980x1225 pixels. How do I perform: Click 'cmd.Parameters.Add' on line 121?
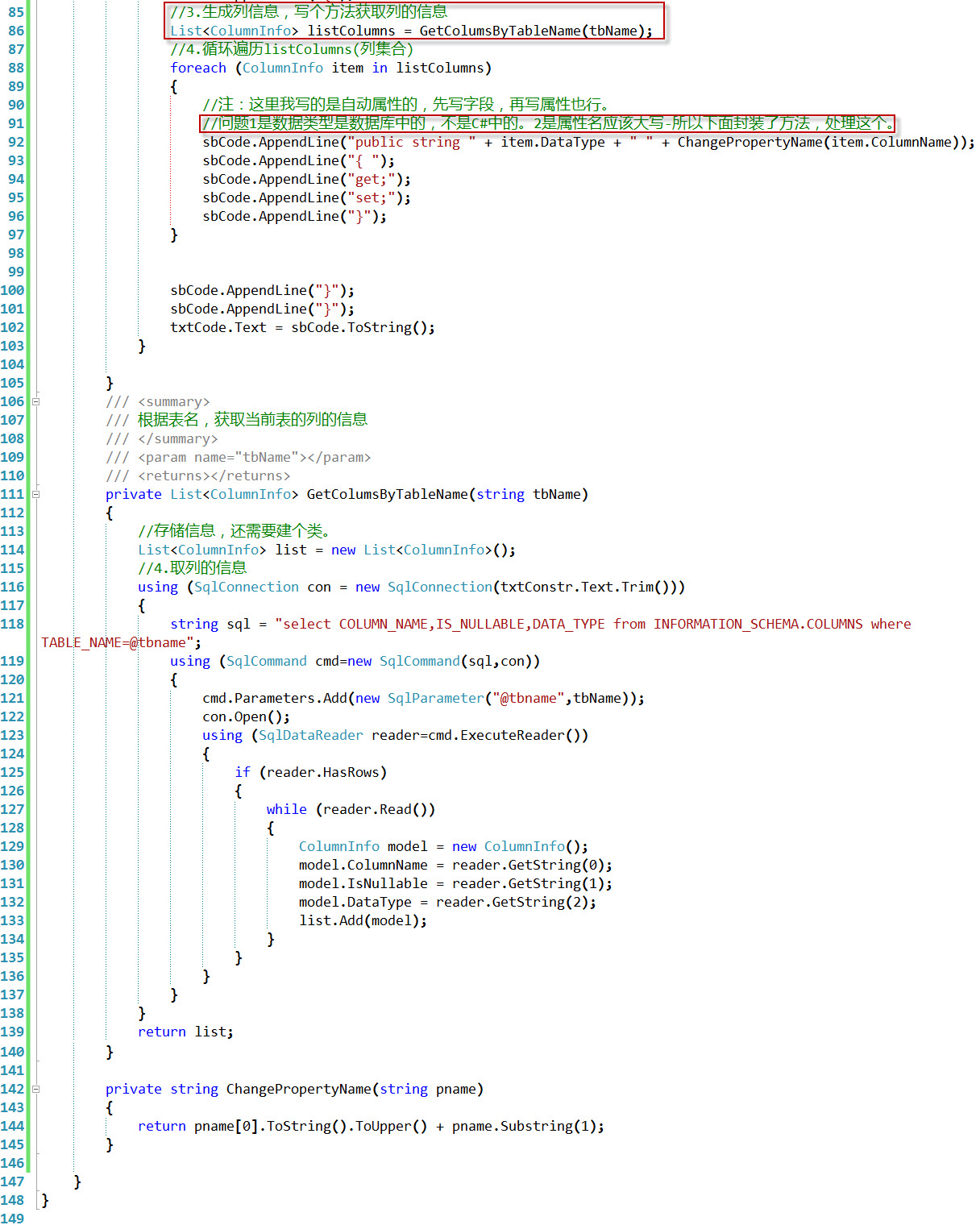coord(275,698)
